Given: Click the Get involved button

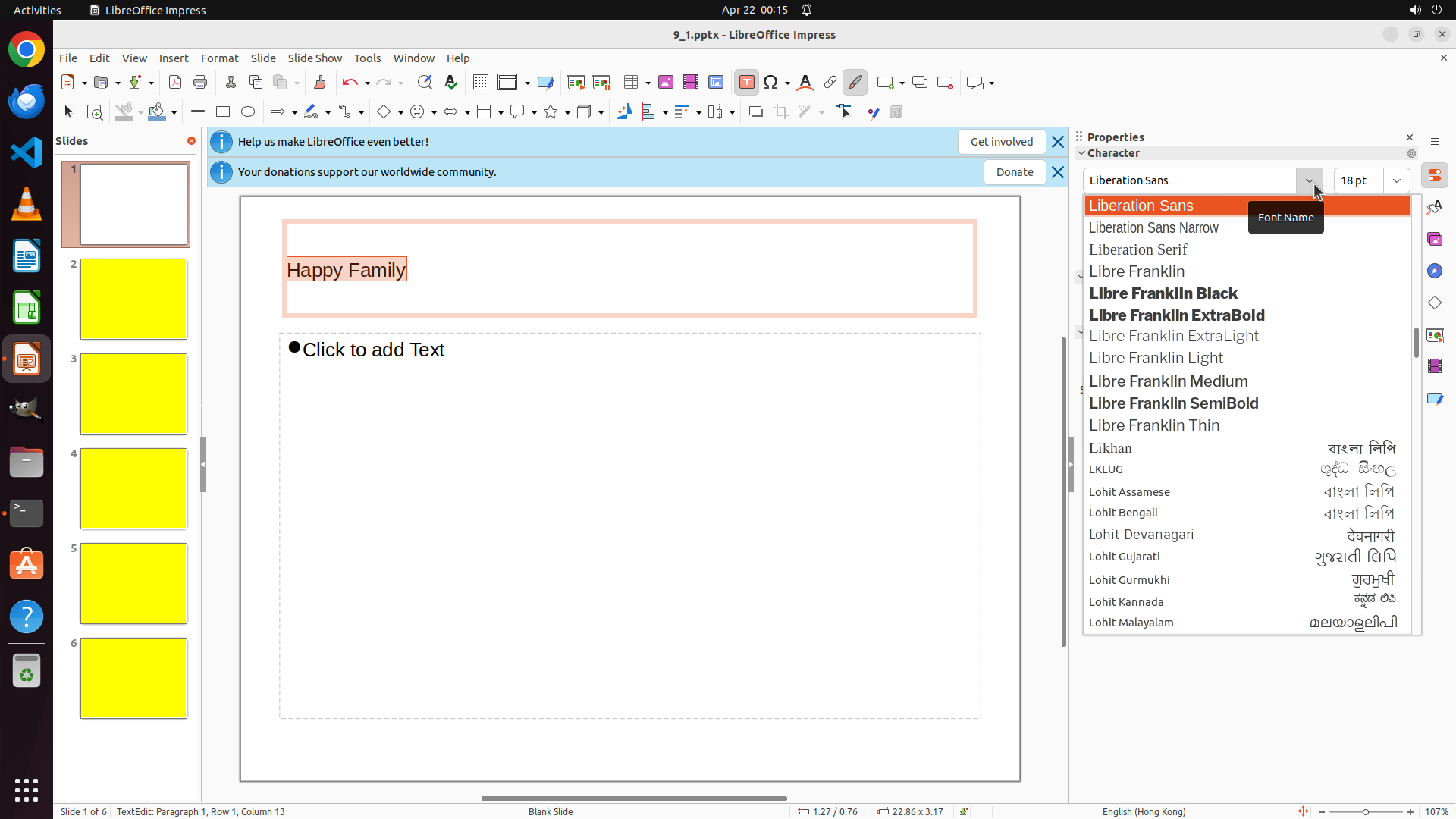Looking at the screenshot, I should tap(1001, 142).
